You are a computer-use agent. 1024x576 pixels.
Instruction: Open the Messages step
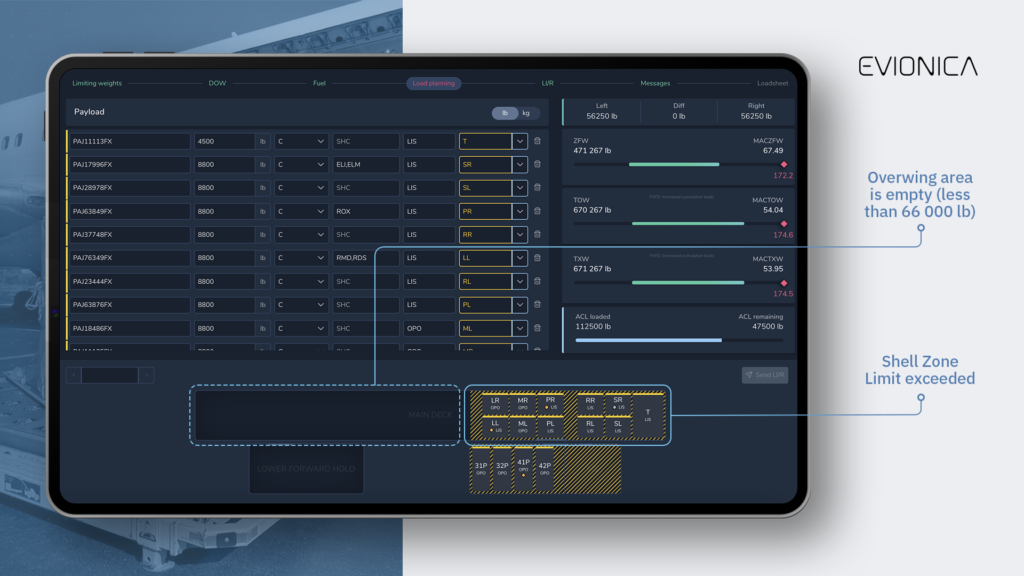[x=655, y=83]
